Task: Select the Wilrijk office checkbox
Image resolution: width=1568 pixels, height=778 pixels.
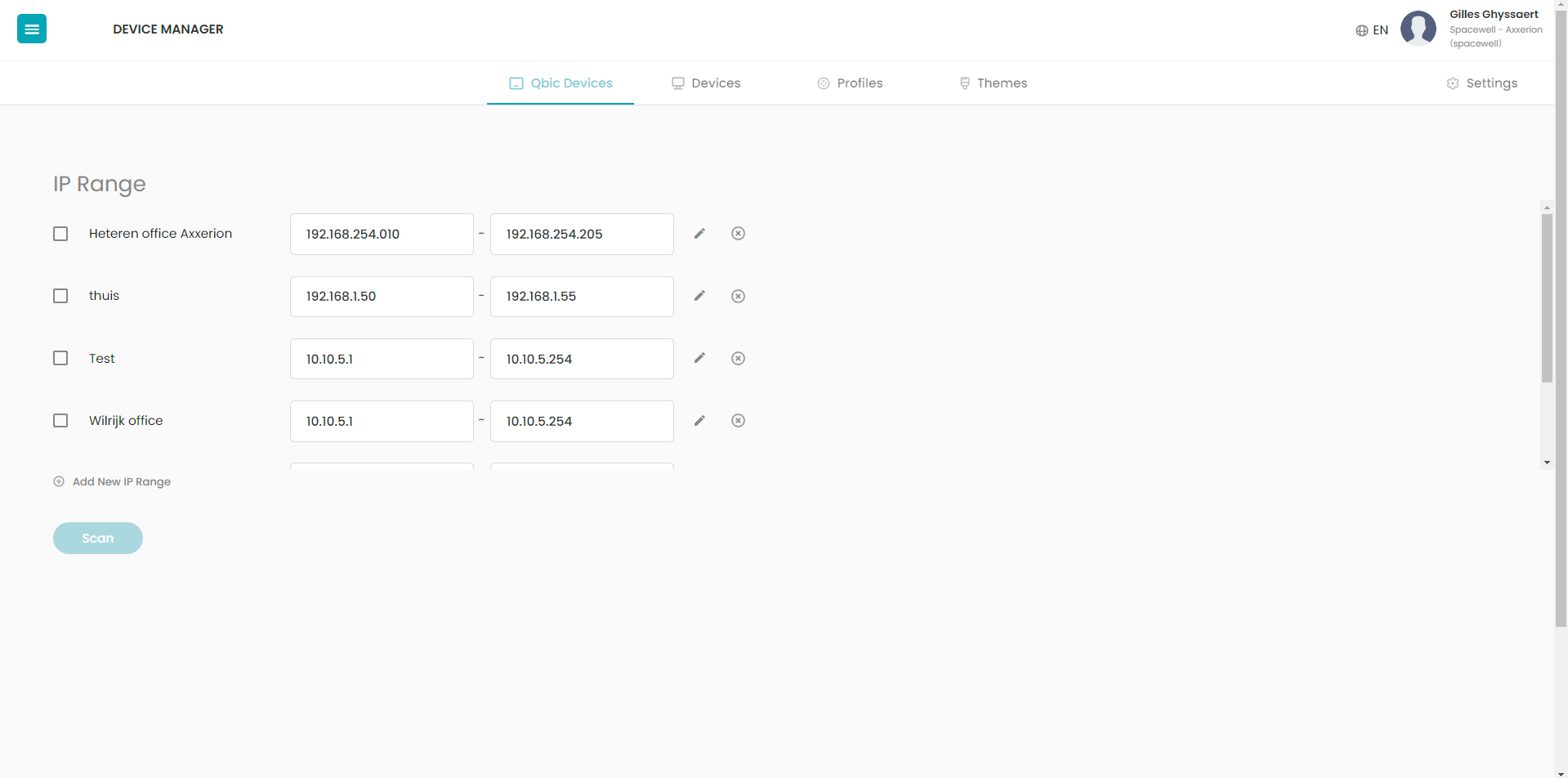Action: [x=60, y=420]
